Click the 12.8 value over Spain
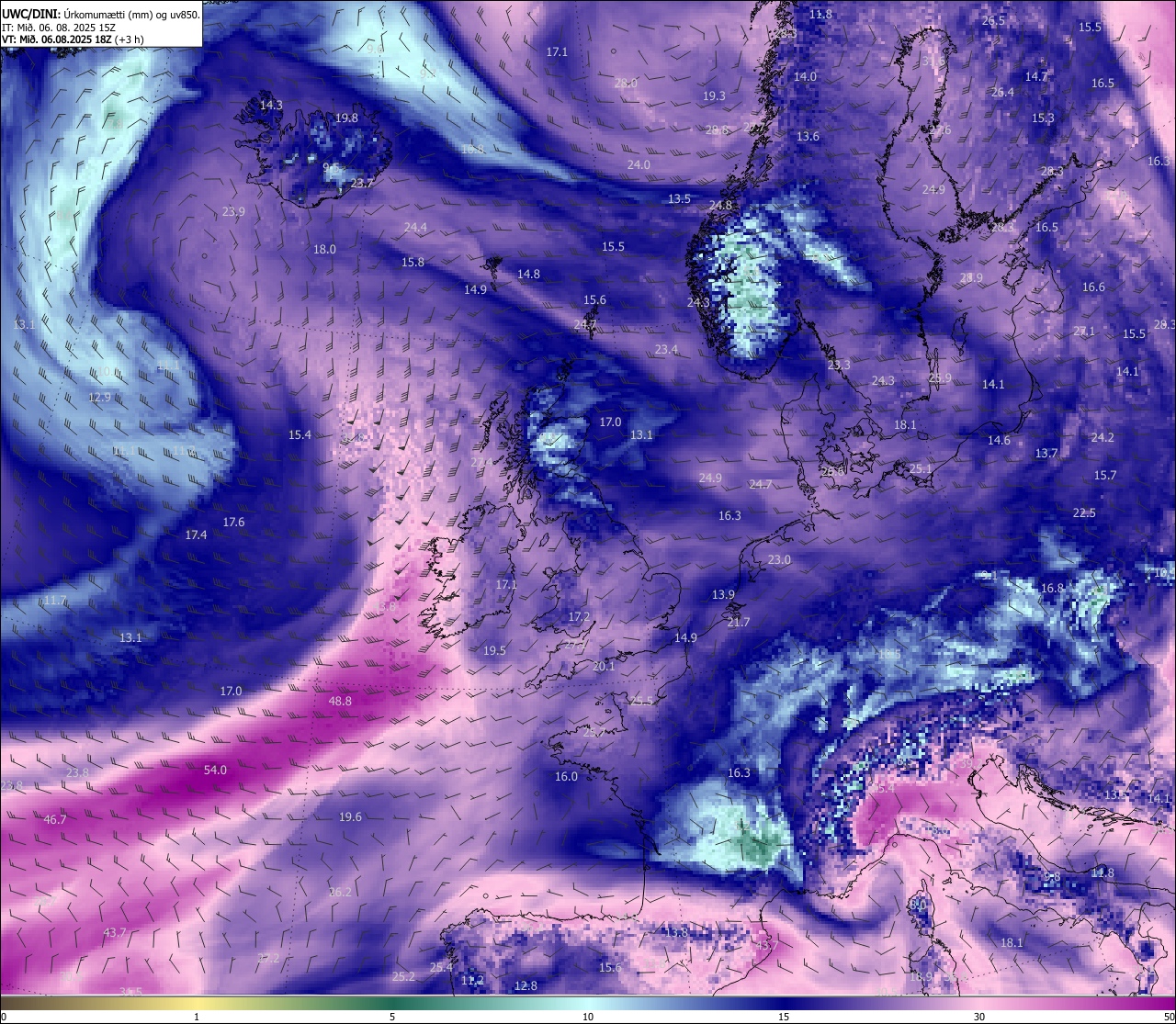This screenshot has height=1024, width=1176. pyautogui.click(x=526, y=986)
